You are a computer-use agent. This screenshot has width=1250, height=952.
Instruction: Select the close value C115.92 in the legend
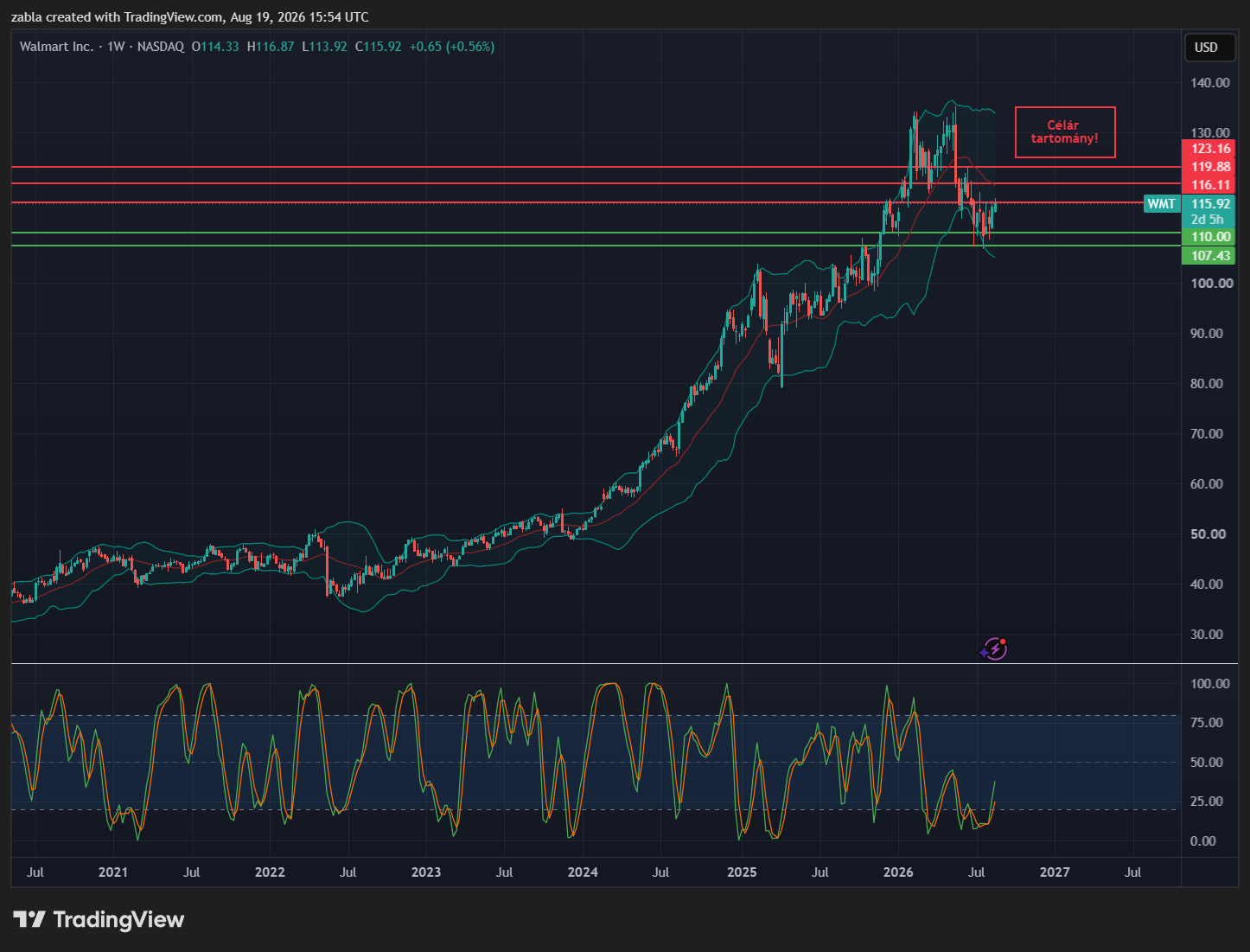(x=378, y=47)
